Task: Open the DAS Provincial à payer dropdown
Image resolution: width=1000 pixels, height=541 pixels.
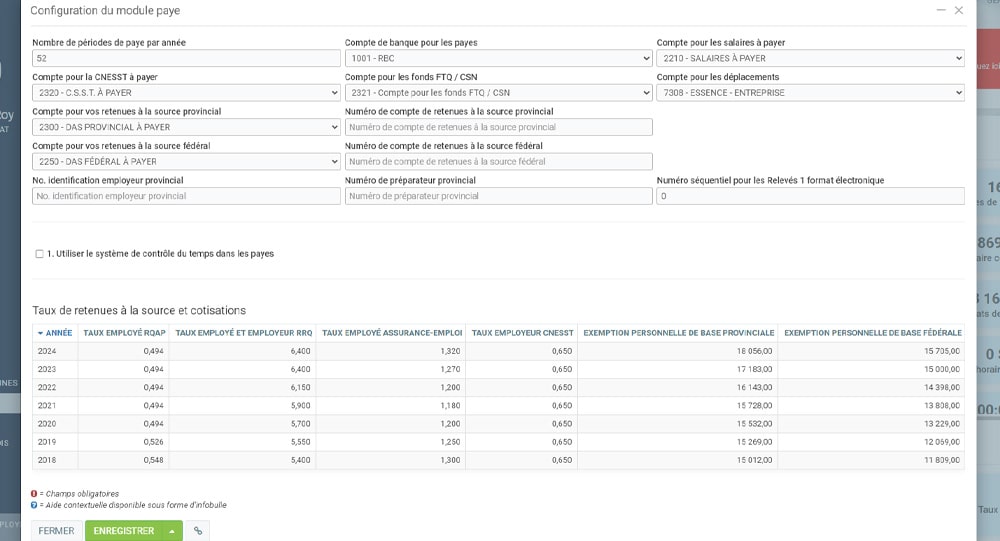Action: (186, 127)
